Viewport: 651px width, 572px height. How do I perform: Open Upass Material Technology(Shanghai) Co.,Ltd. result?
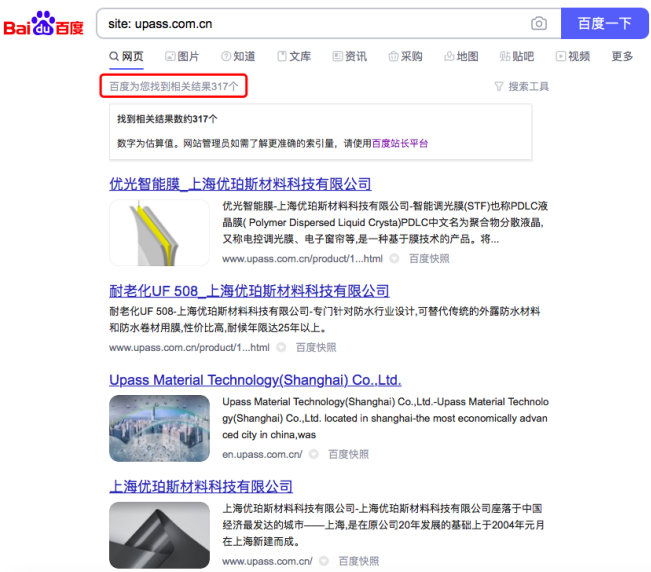pos(255,380)
